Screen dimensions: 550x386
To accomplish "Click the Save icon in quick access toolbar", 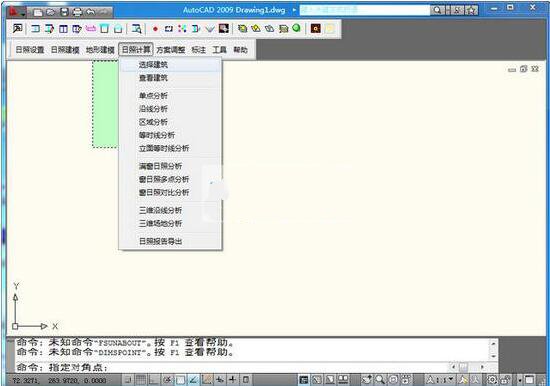I will pos(65,12).
